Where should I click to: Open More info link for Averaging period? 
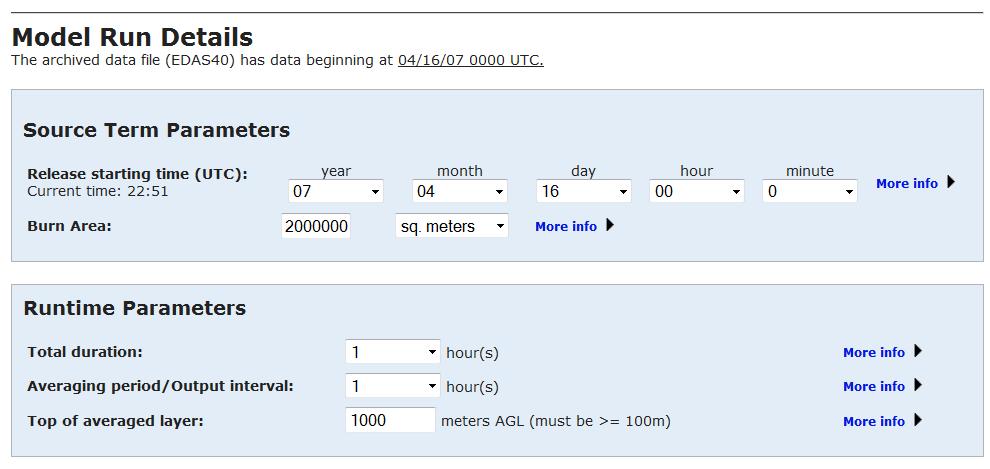pos(873,386)
